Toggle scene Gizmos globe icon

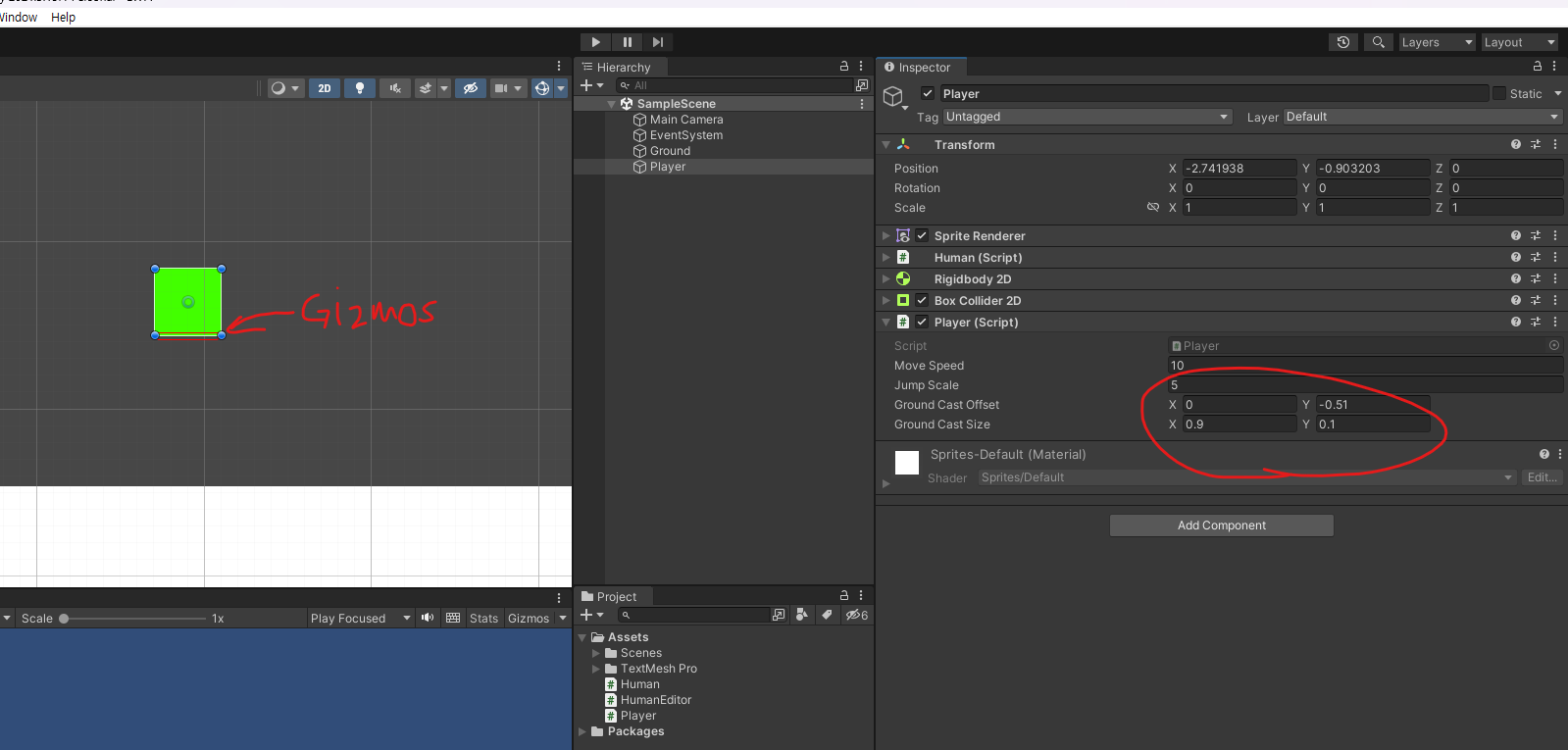(x=542, y=88)
